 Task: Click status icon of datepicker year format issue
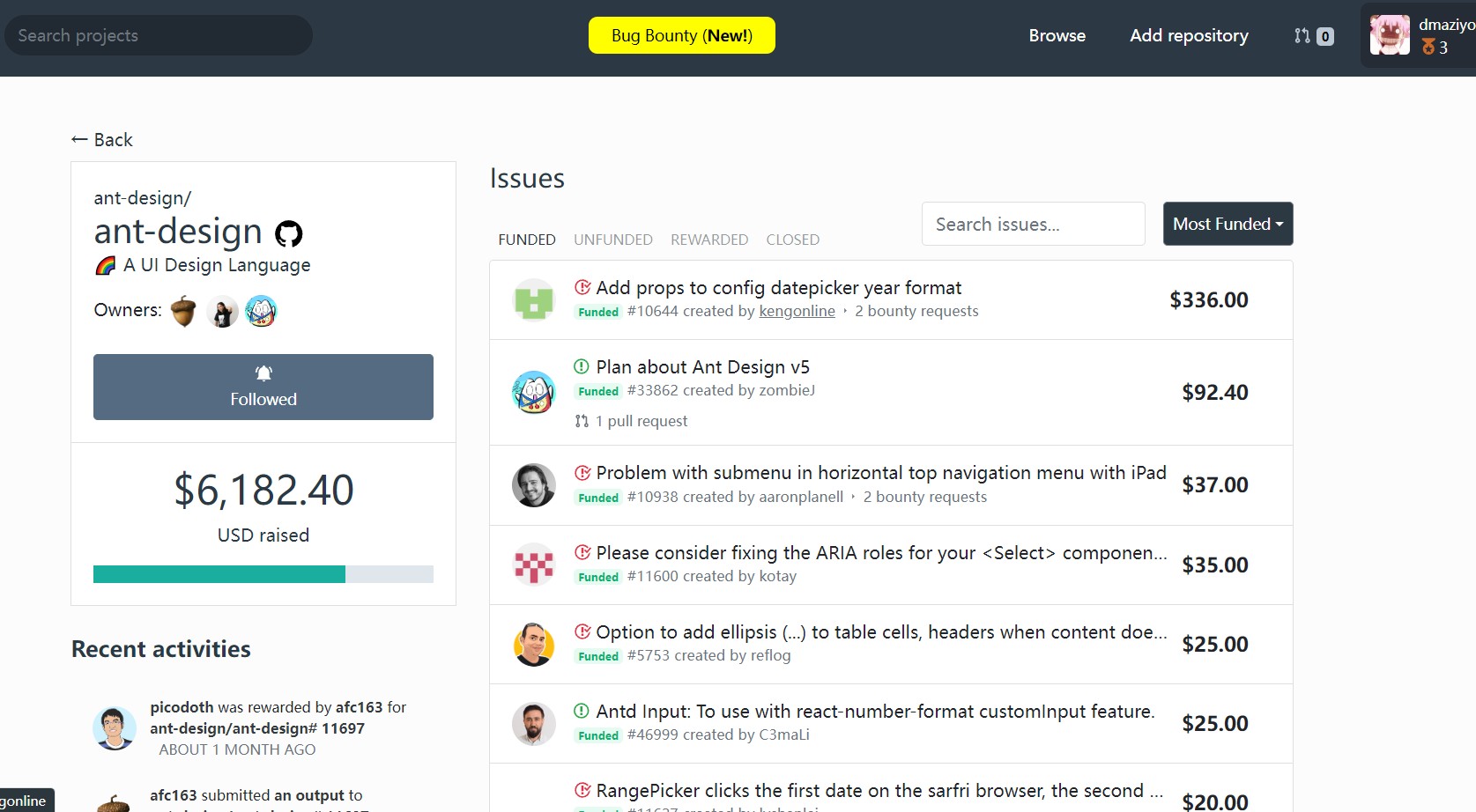pos(582,287)
